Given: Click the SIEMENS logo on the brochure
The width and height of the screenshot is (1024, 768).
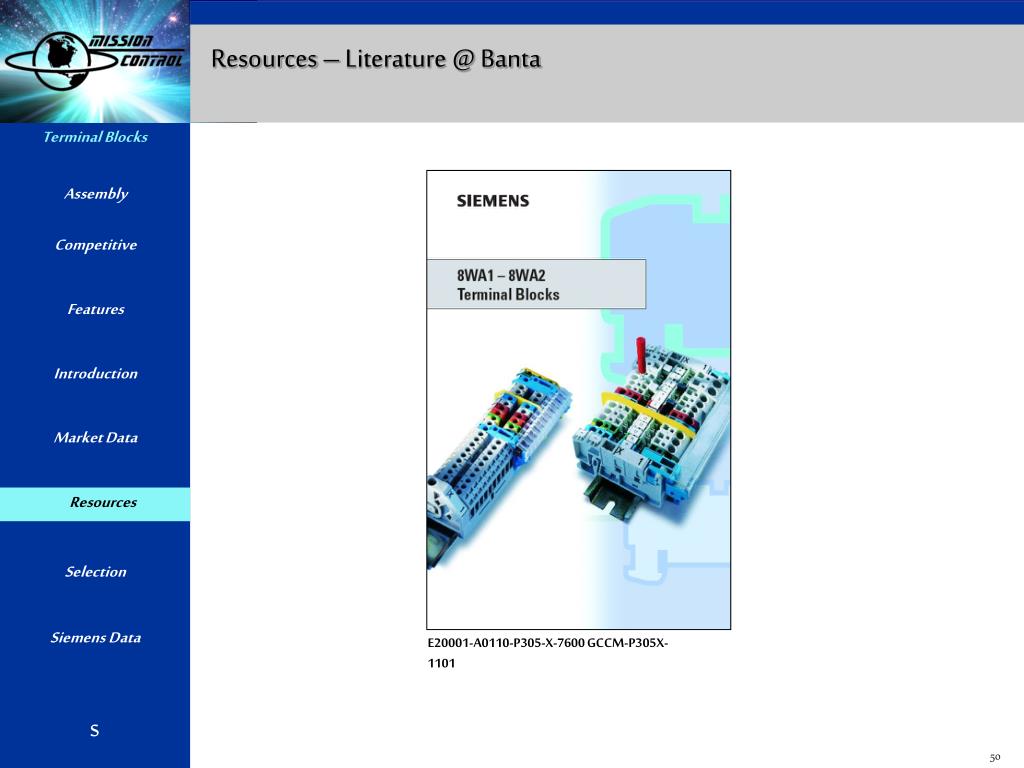Looking at the screenshot, I should [x=493, y=200].
